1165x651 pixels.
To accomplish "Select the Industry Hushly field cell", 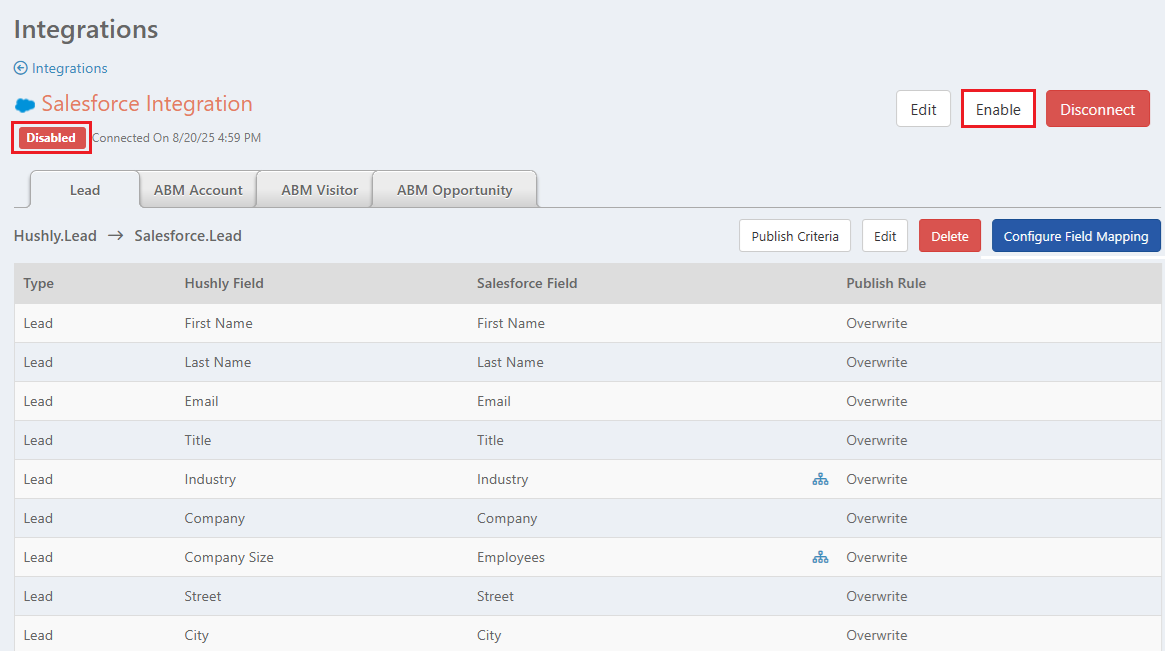I will [x=210, y=479].
